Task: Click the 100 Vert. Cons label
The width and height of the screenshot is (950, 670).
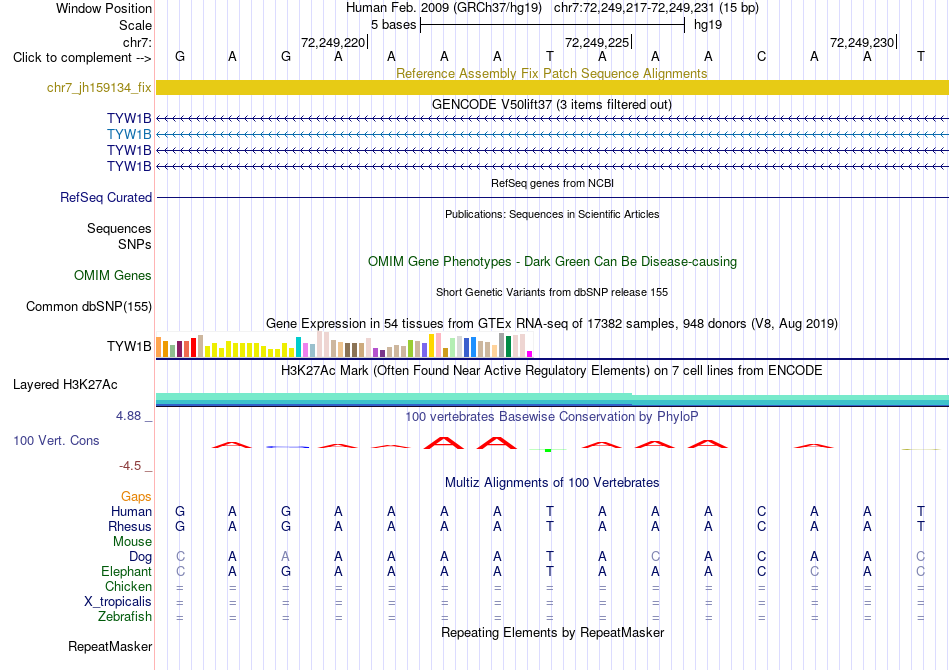Action: (x=56, y=440)
